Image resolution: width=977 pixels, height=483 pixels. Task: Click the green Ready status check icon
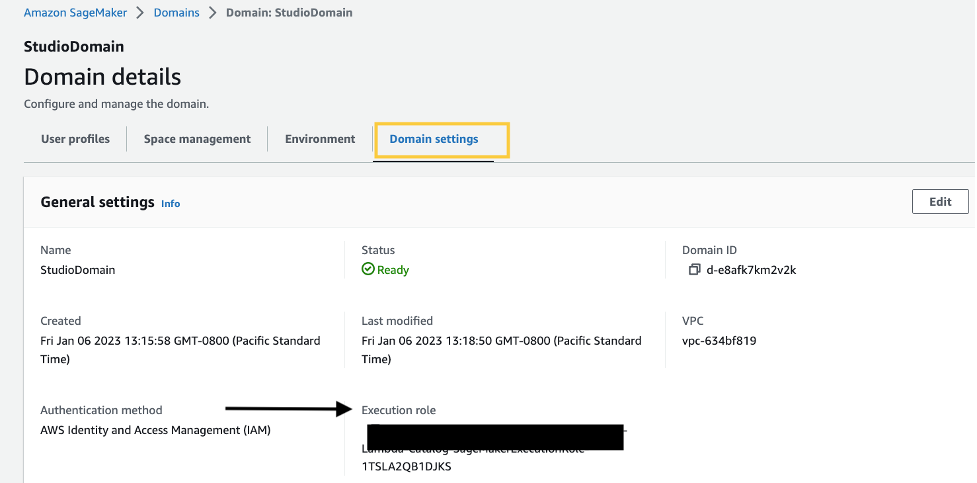click(368, 269)
